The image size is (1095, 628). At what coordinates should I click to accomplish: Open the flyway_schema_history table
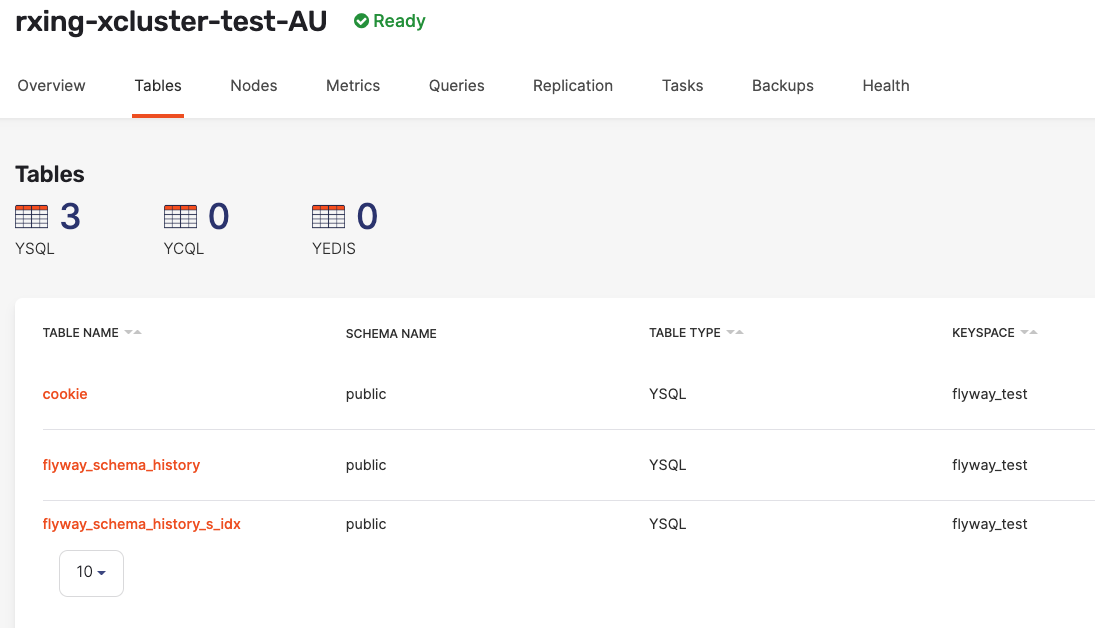[121, 465]
